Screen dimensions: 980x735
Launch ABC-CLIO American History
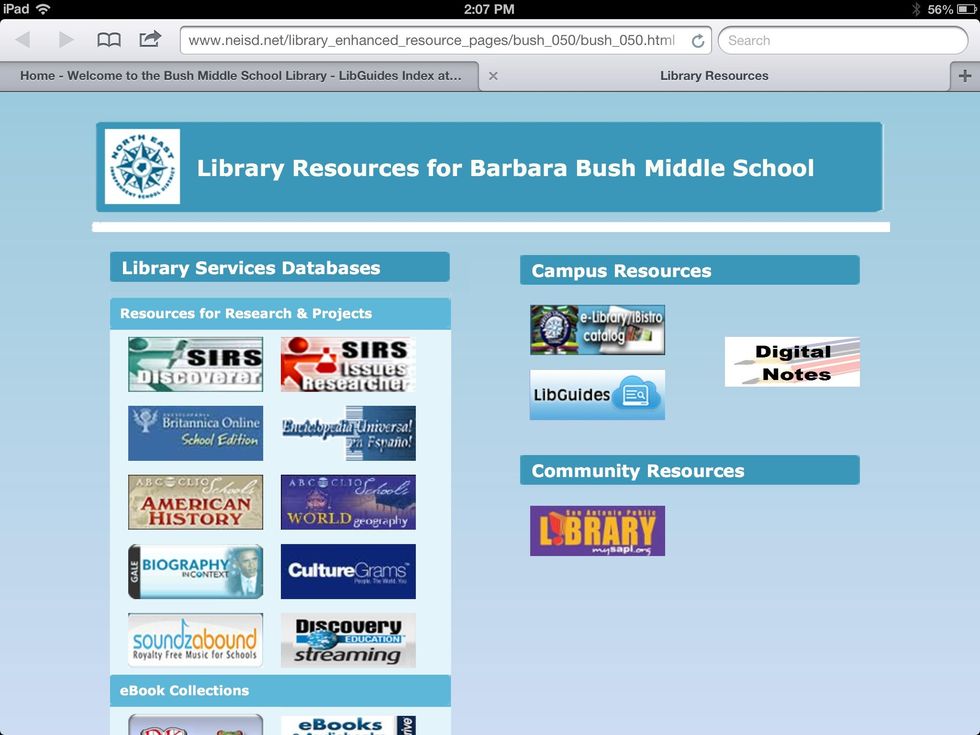(x=195, y=502)
